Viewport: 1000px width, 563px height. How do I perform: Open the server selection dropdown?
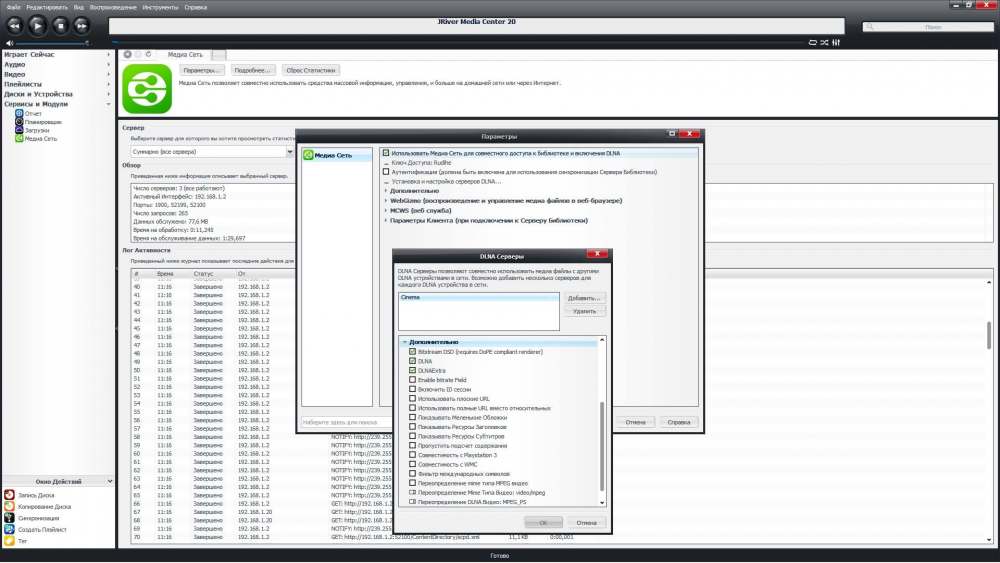tap(290, 152)
